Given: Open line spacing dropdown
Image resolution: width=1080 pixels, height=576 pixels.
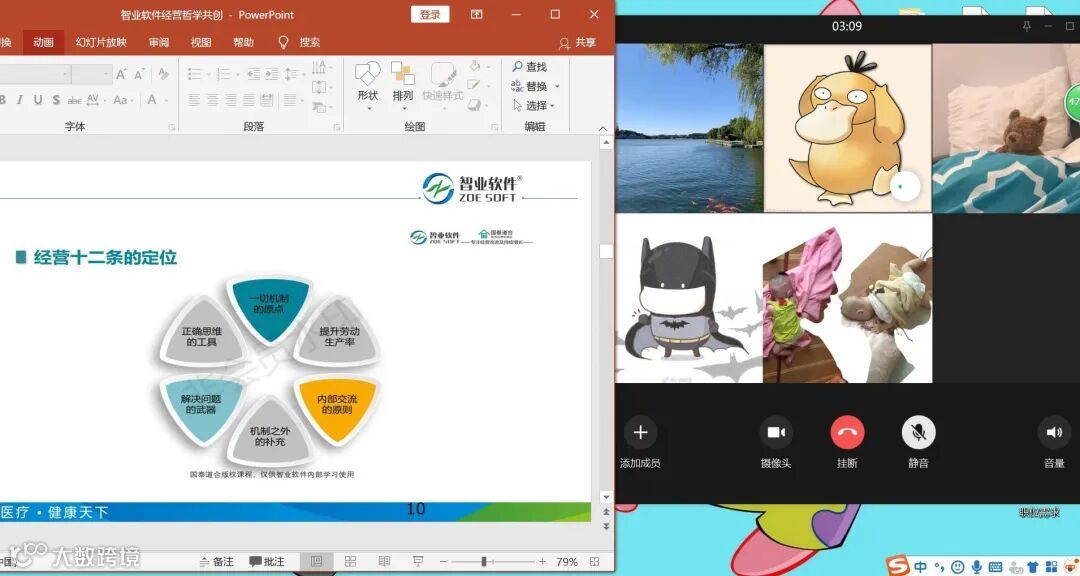Looking at the screenshot, I should tap(293, 74).
